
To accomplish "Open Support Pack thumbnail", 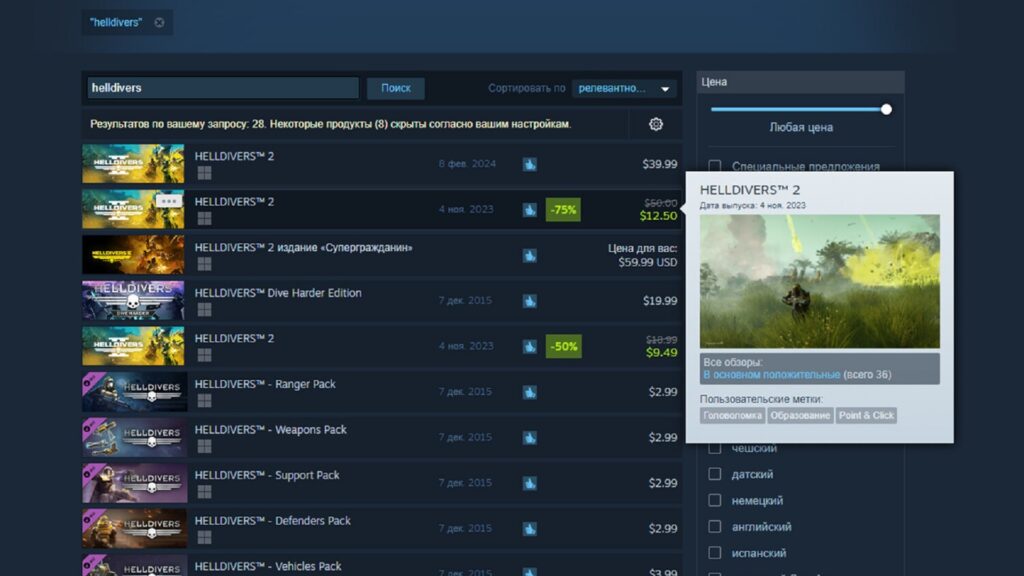I will [135, 483].
